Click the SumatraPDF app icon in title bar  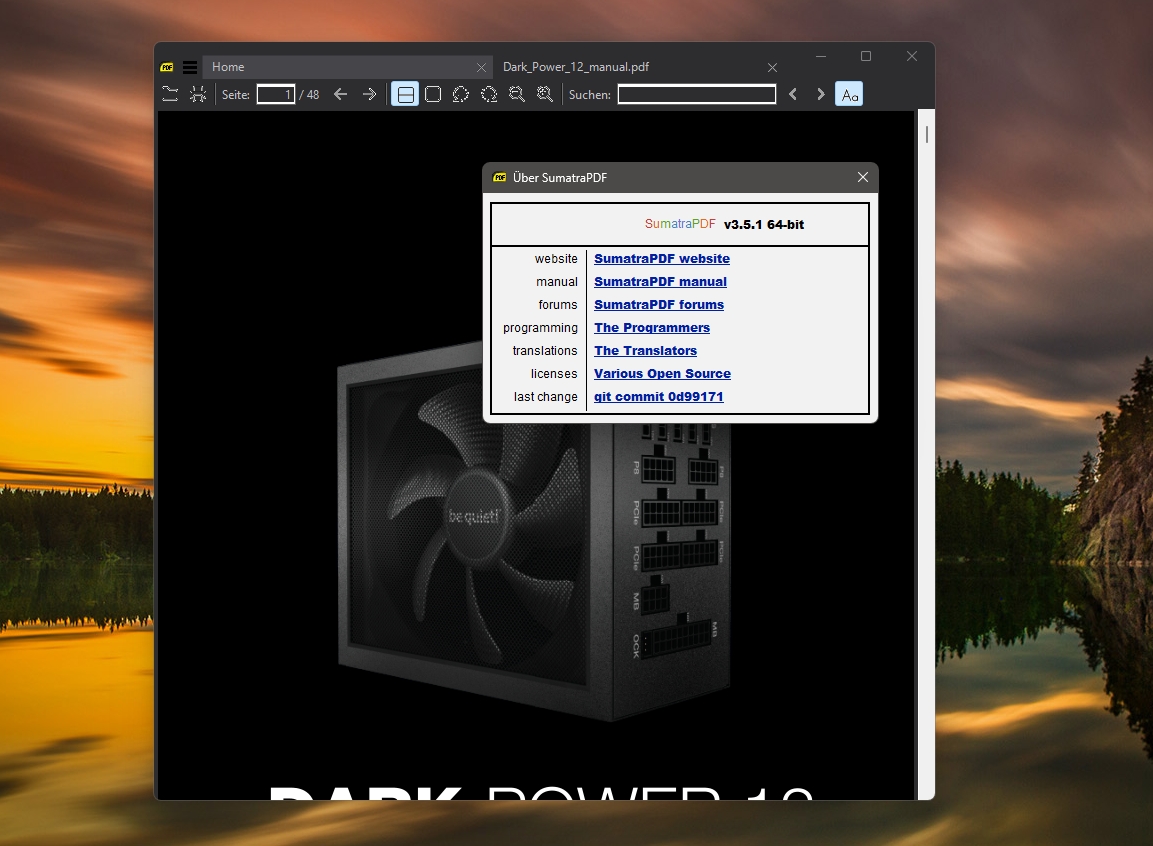tap(167, 67)
